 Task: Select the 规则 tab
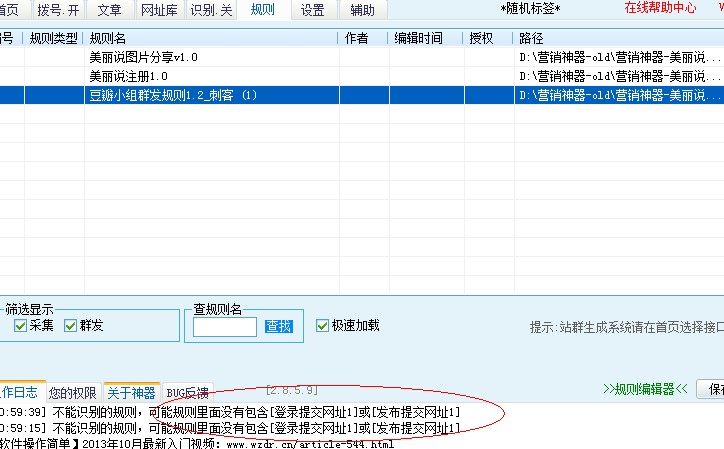(x=263, y=10)
